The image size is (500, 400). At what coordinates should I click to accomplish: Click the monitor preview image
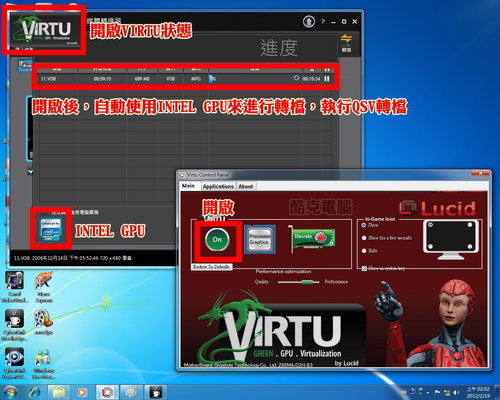pos(451,240)
